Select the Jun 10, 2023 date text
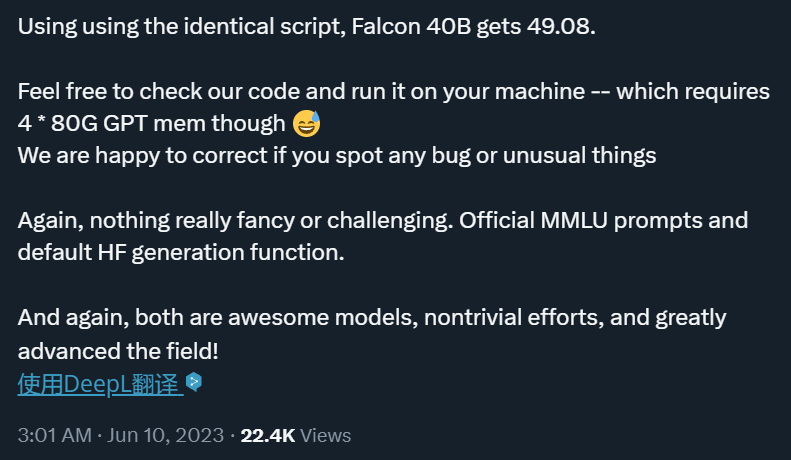Image resolution: width=791 pixels, height=460 pixels. click(165, 435)
